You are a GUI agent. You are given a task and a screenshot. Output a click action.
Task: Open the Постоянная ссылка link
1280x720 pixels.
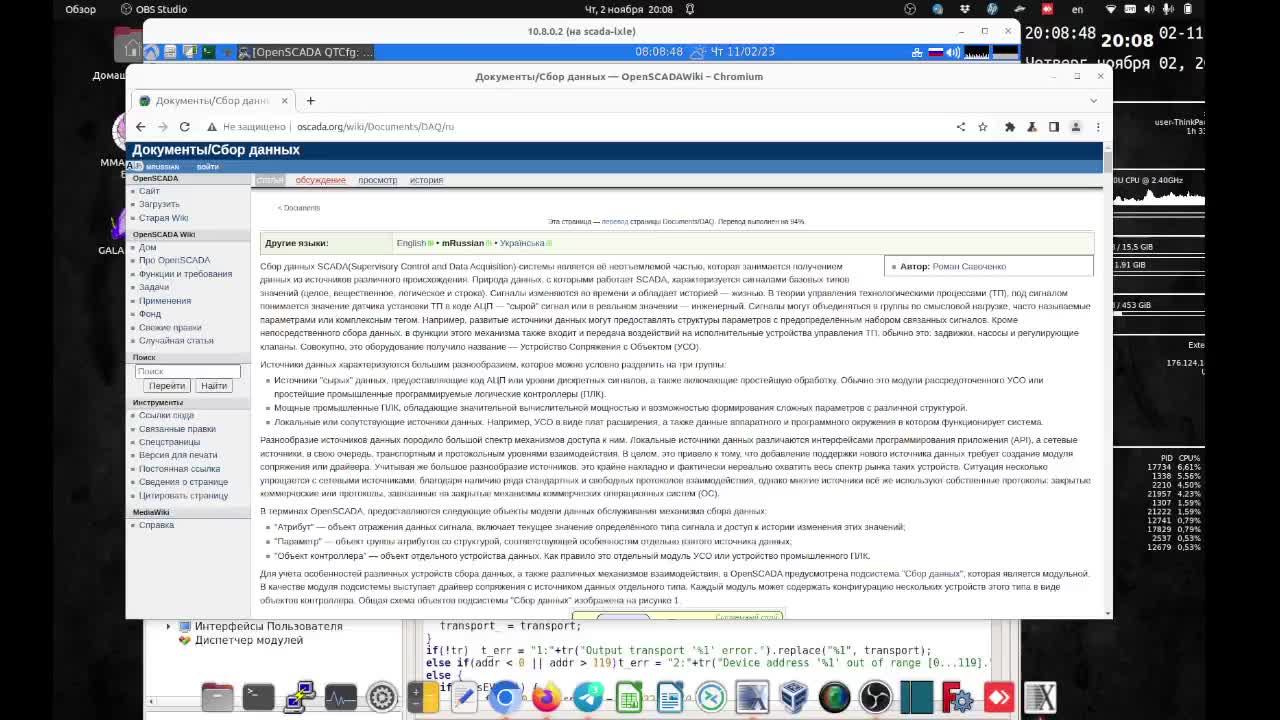pos(179,469)
